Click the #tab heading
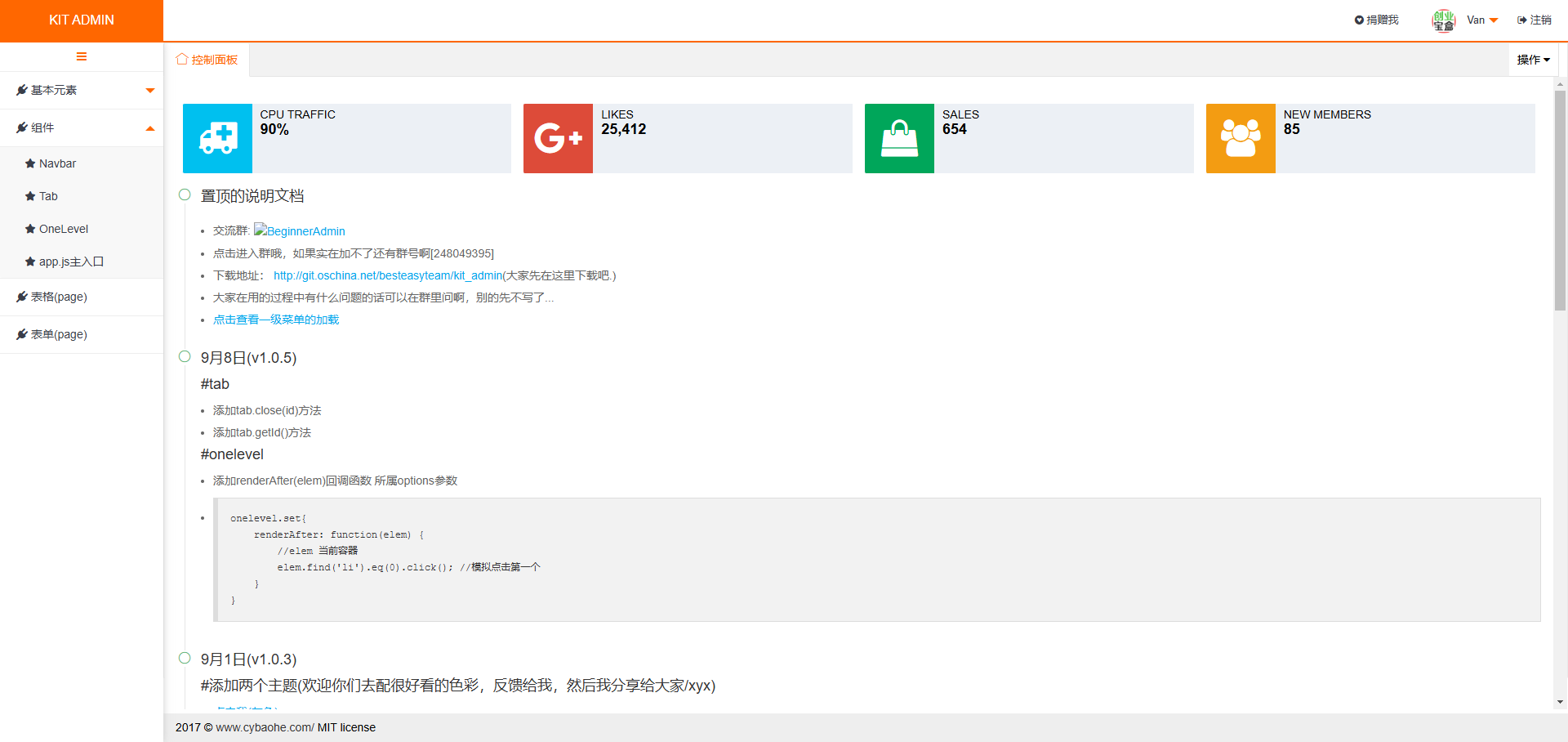 [215, 384]
